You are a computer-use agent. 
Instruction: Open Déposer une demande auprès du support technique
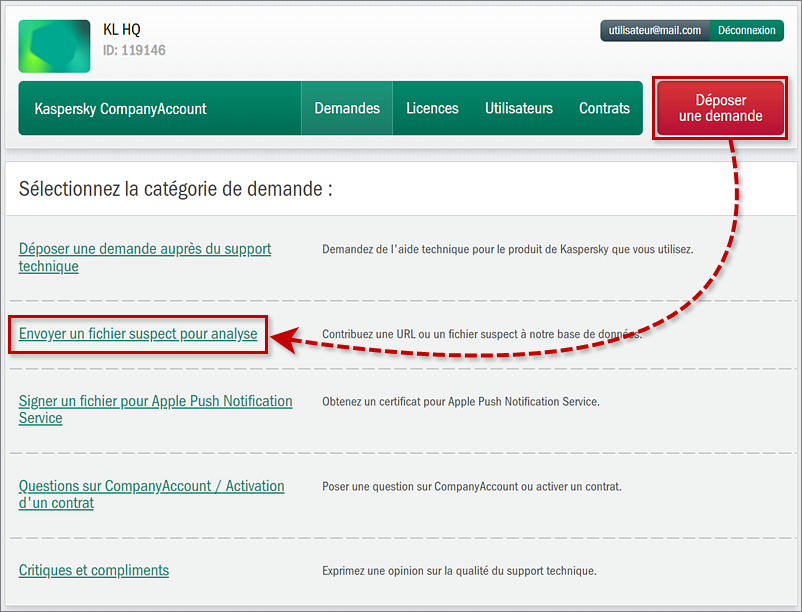145,257
